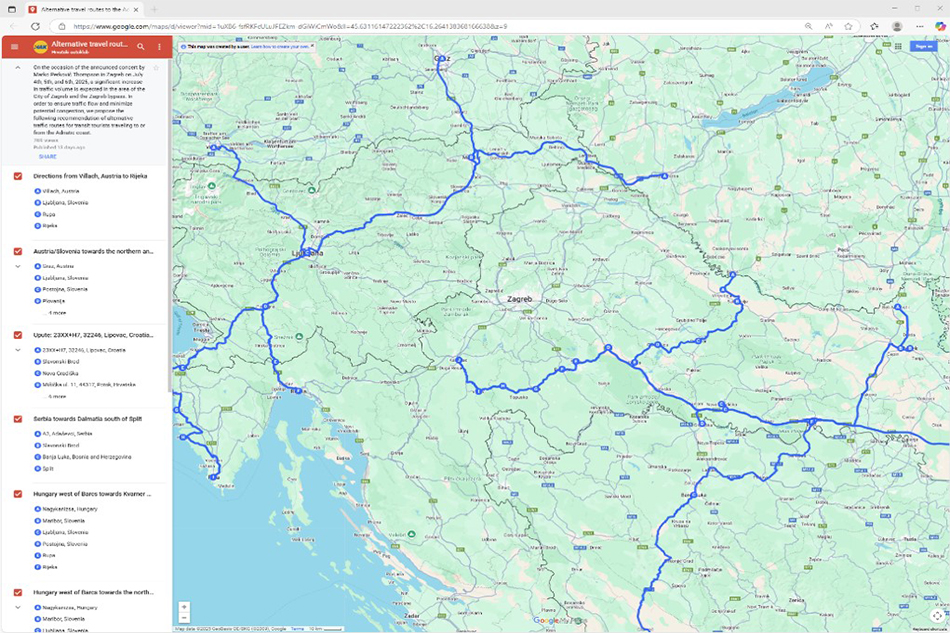Refresh the browser page

click(x=35, y=26)
